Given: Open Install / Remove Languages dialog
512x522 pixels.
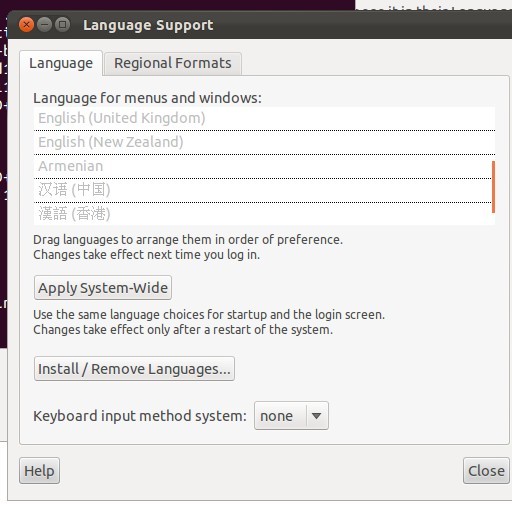Looking at the screenshot, I should (134, 369).
